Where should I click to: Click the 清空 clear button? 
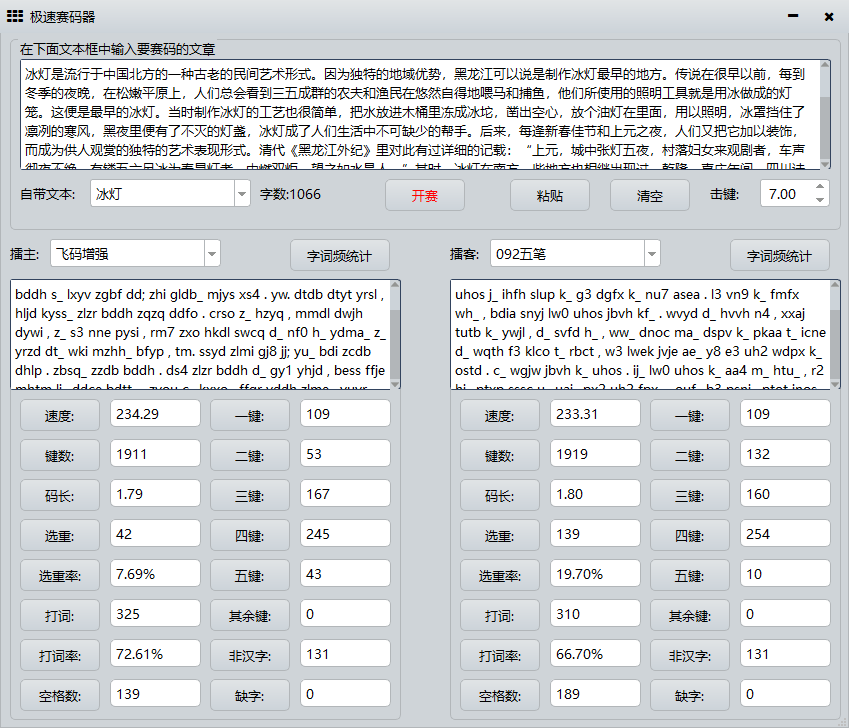[x=649, y=195]
